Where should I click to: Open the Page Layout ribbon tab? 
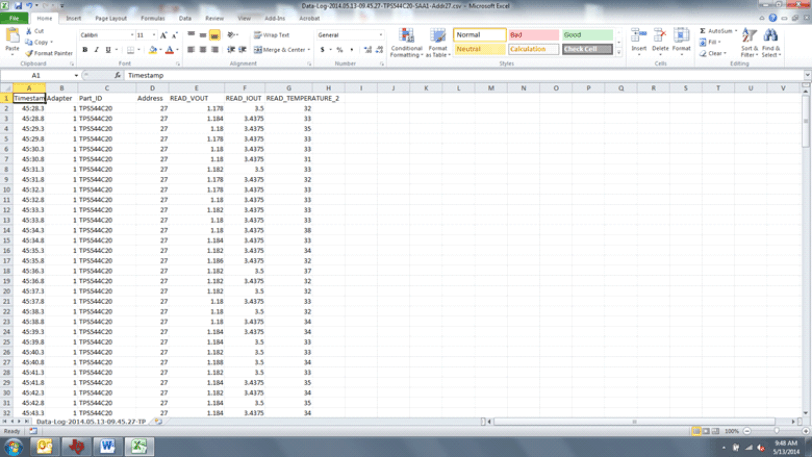111,18
